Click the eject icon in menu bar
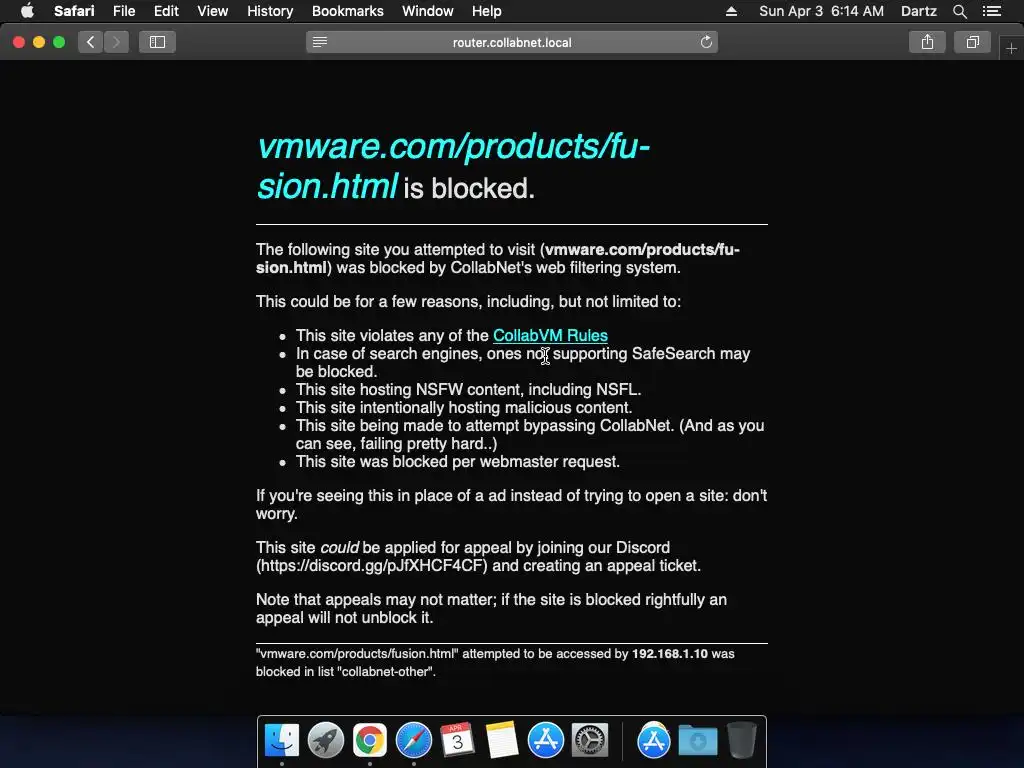1024x768 pixels. 731,11
